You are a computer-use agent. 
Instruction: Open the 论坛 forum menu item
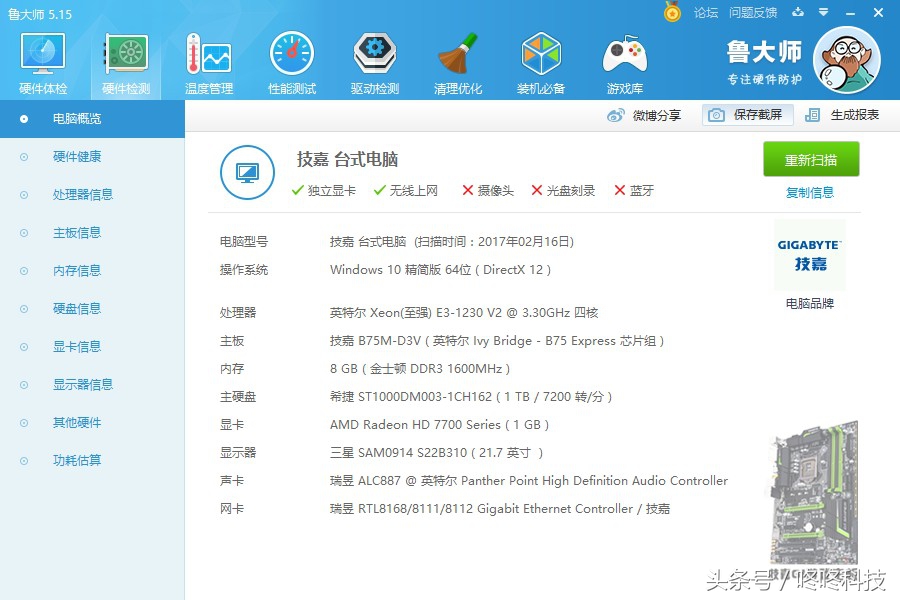pos(707,13)
